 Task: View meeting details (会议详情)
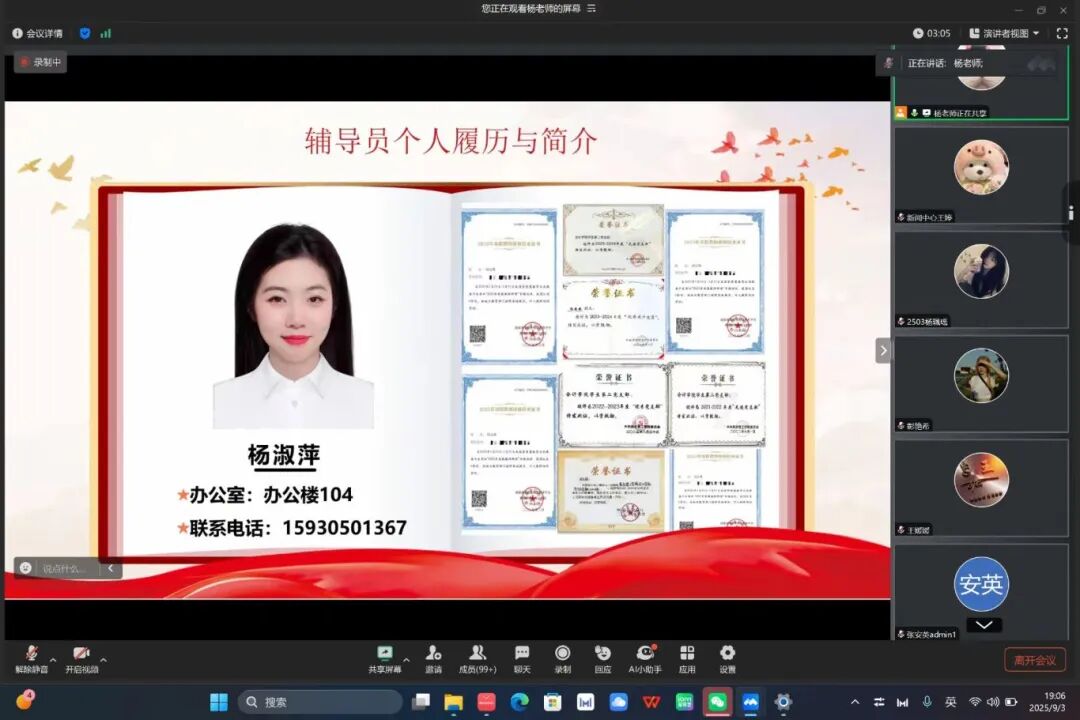(37, 33)
